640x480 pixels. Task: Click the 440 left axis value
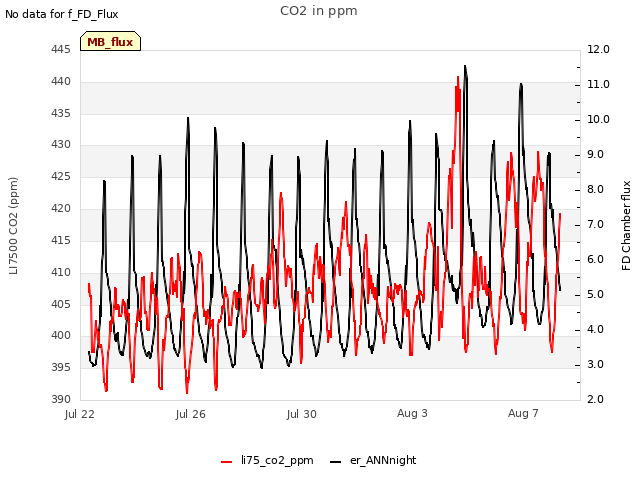[61, 82]
